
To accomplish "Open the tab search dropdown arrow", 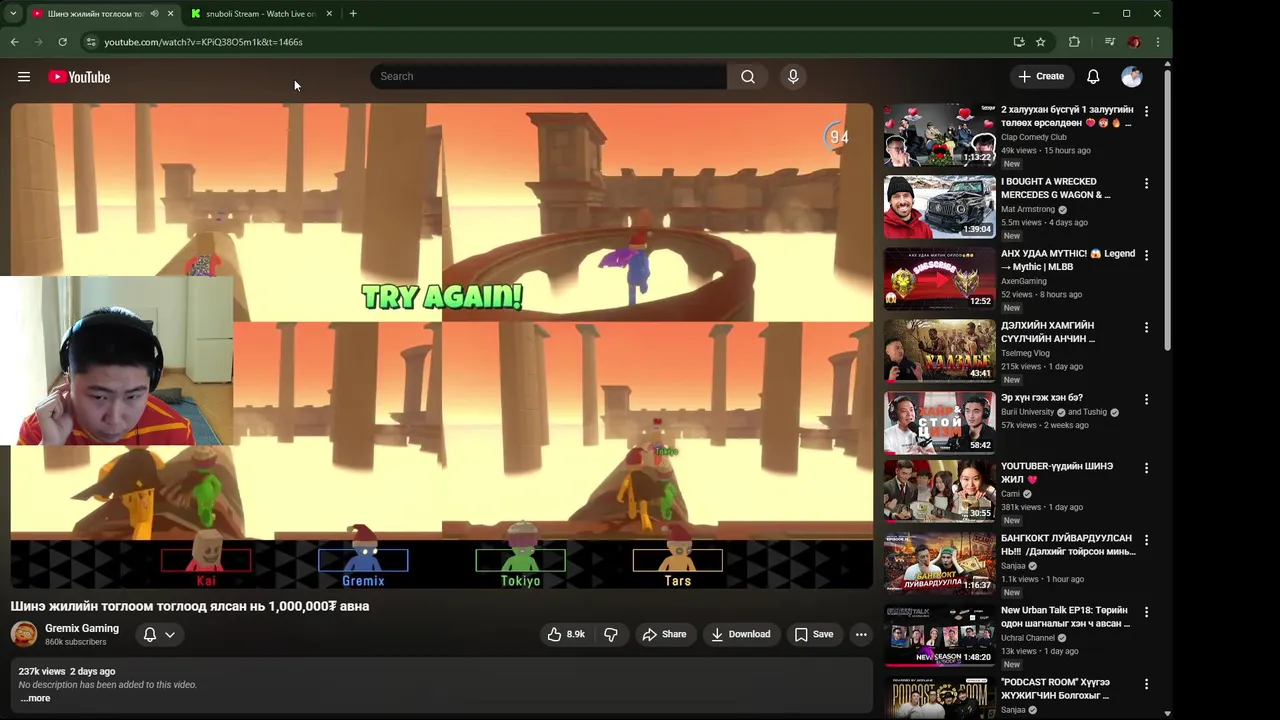I will pos(13,14).
